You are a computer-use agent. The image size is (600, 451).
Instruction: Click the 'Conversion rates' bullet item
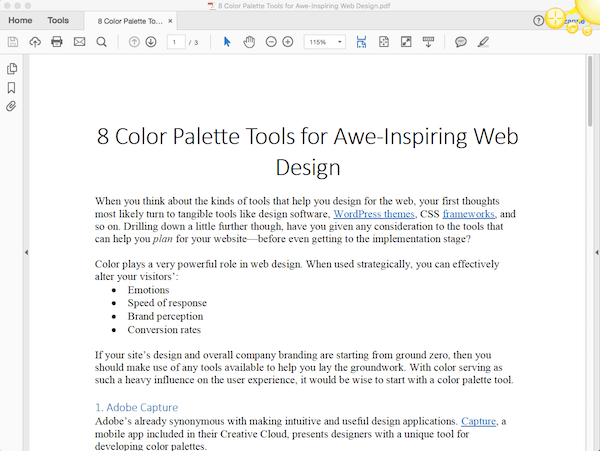point(164,330)
